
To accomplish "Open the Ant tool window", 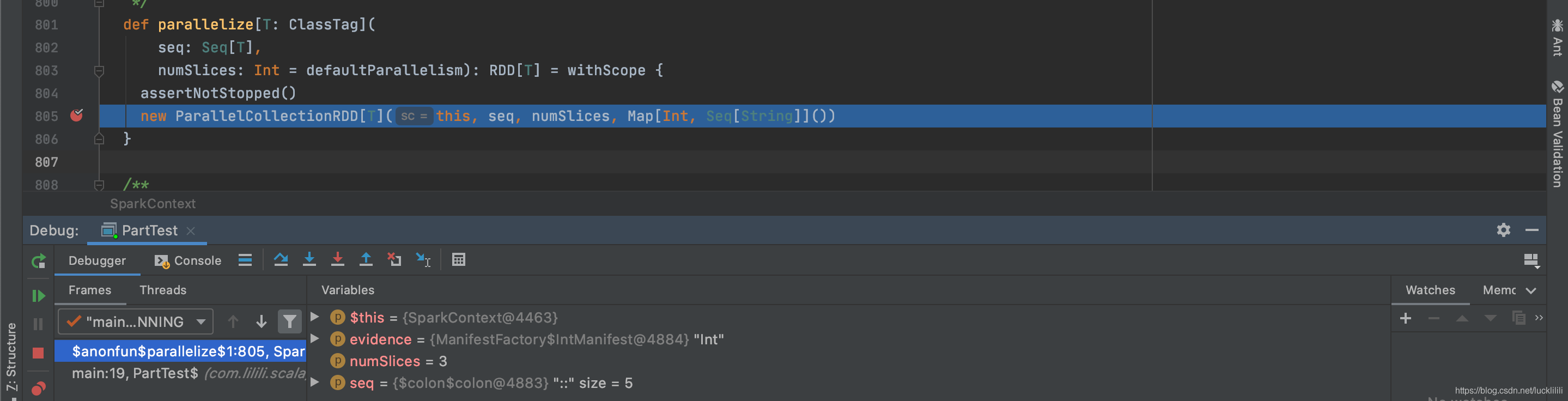I will (1558, 38).
